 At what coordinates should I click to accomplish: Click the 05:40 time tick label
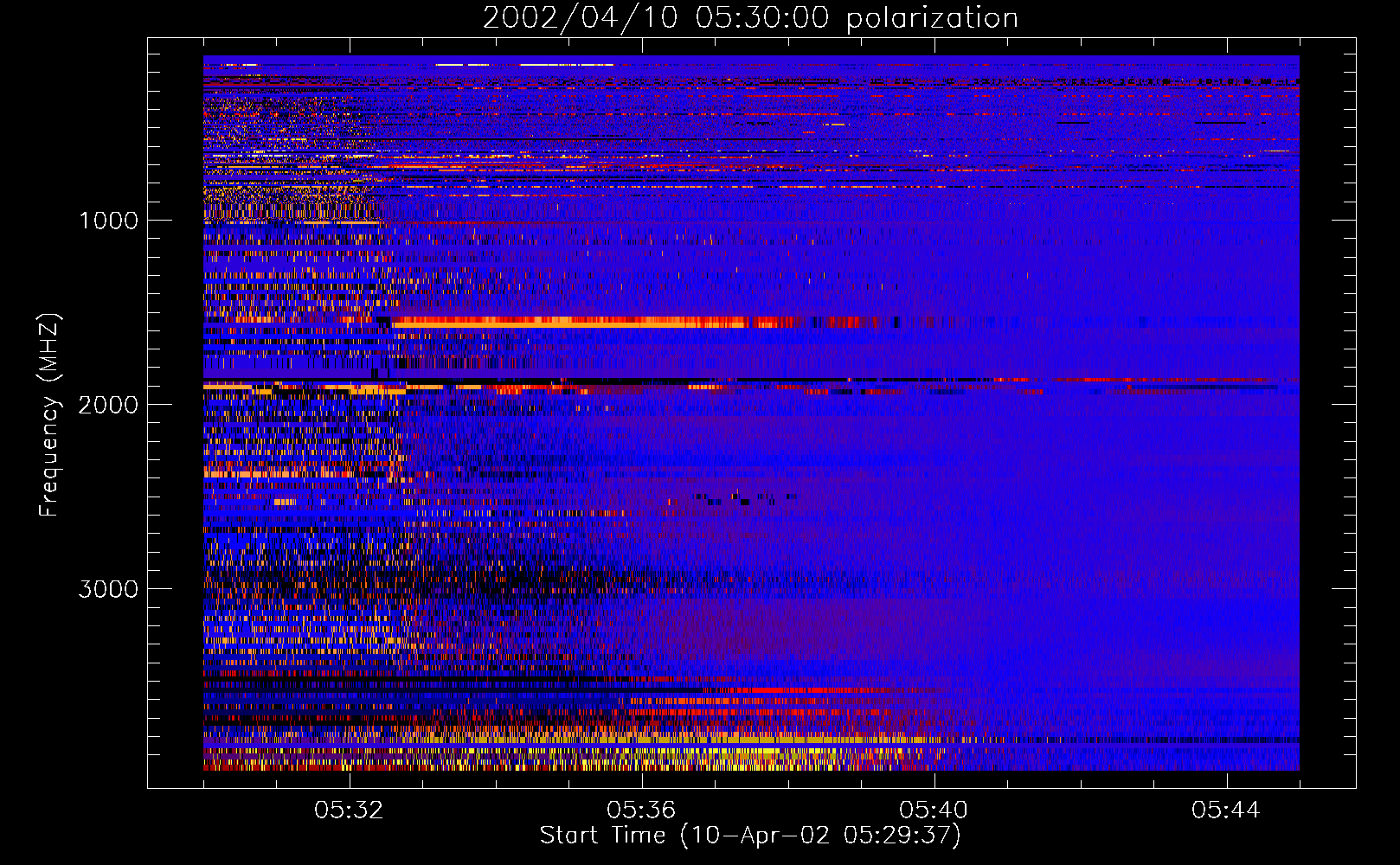(934, 811)
